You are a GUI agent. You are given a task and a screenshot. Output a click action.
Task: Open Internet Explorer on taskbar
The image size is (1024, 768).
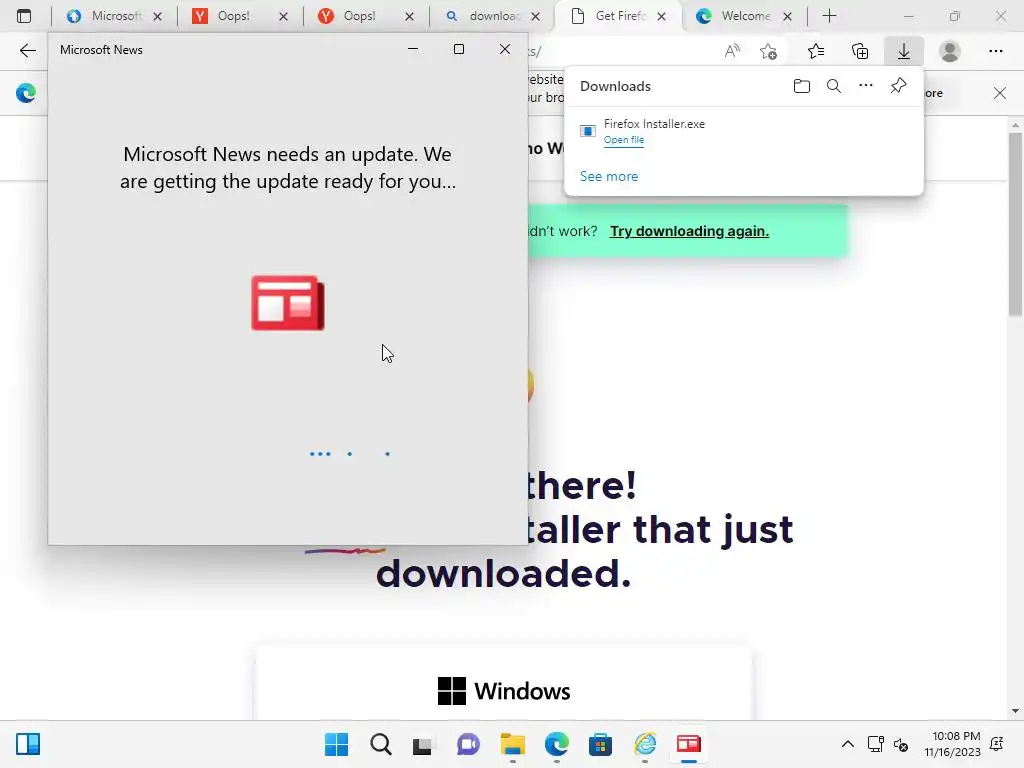pyautogui.click(x=645, y=744)
